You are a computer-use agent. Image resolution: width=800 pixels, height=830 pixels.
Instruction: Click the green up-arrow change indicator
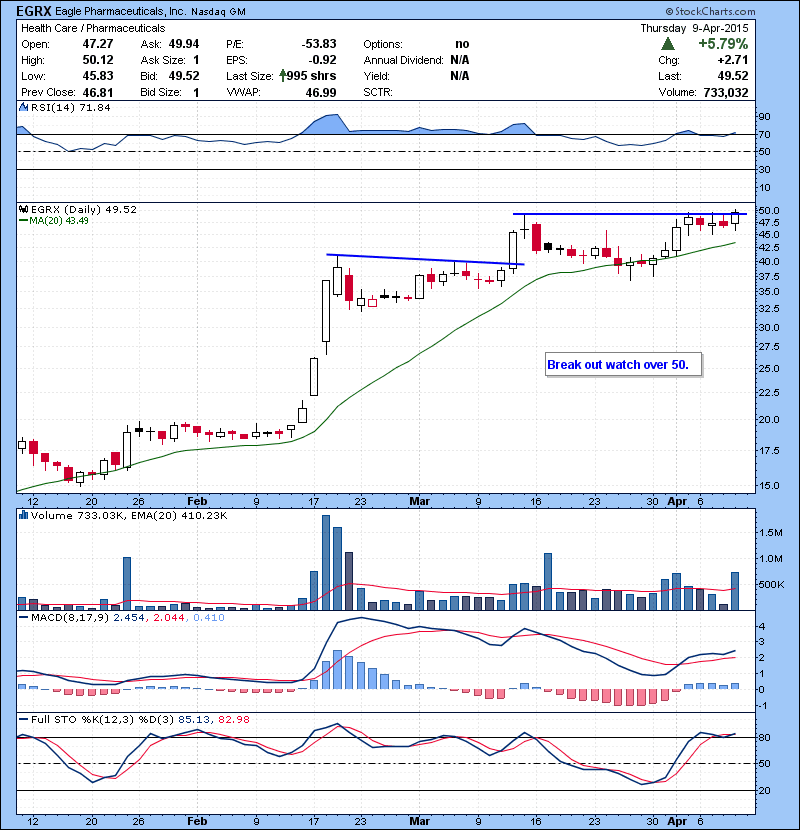tap(668, 43)
